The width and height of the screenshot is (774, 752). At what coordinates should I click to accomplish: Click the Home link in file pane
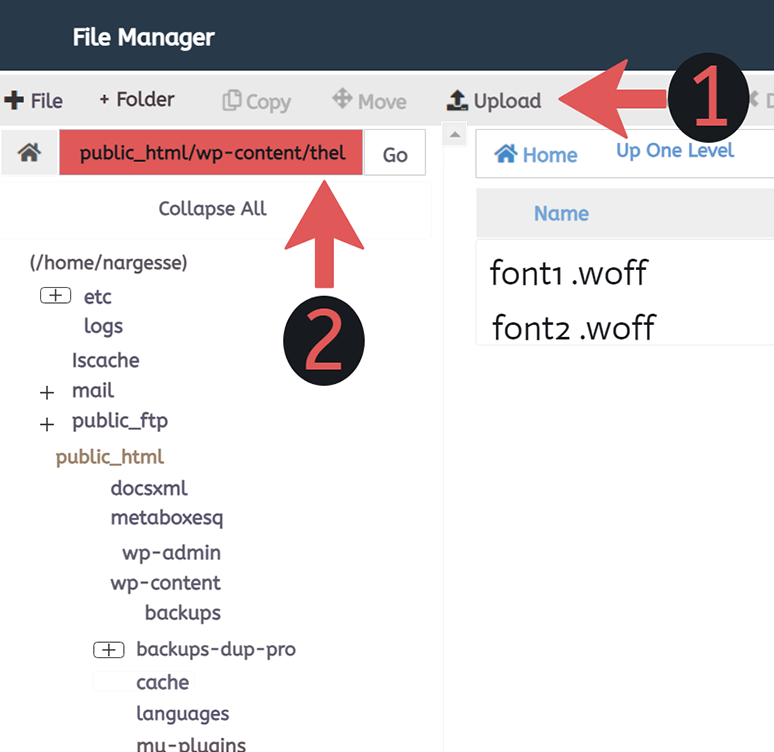(x=536, y=155)
